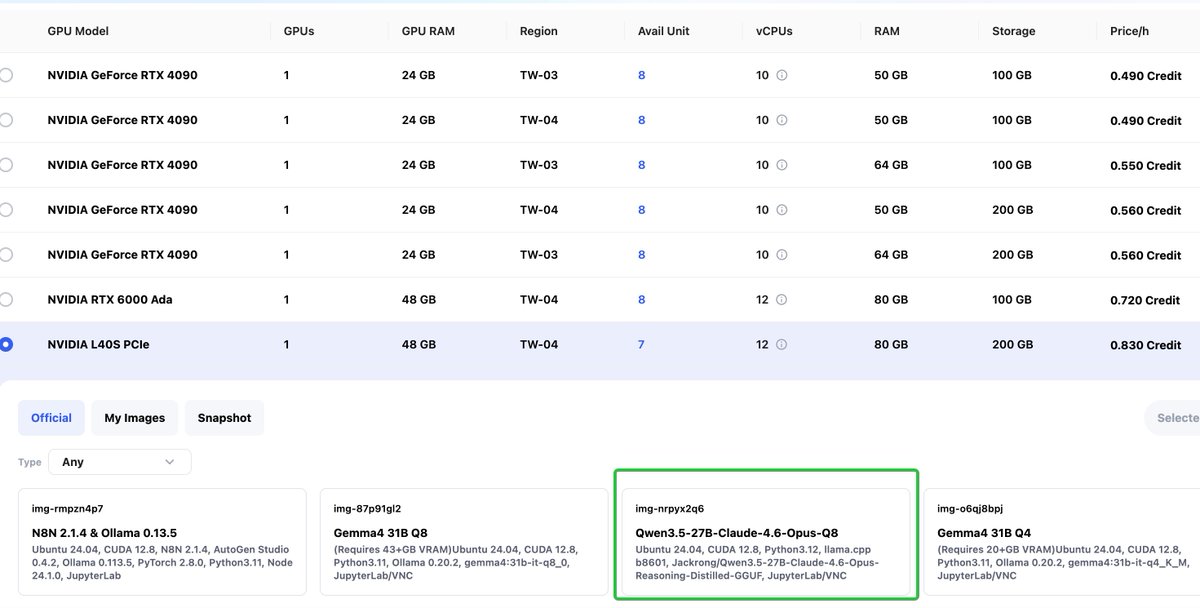The height and width of the screenshot is (608, 1200).
Task: Click the NVIDIA L40S PCIe model name
Action: pyautogui.click(x=98, y=345)
